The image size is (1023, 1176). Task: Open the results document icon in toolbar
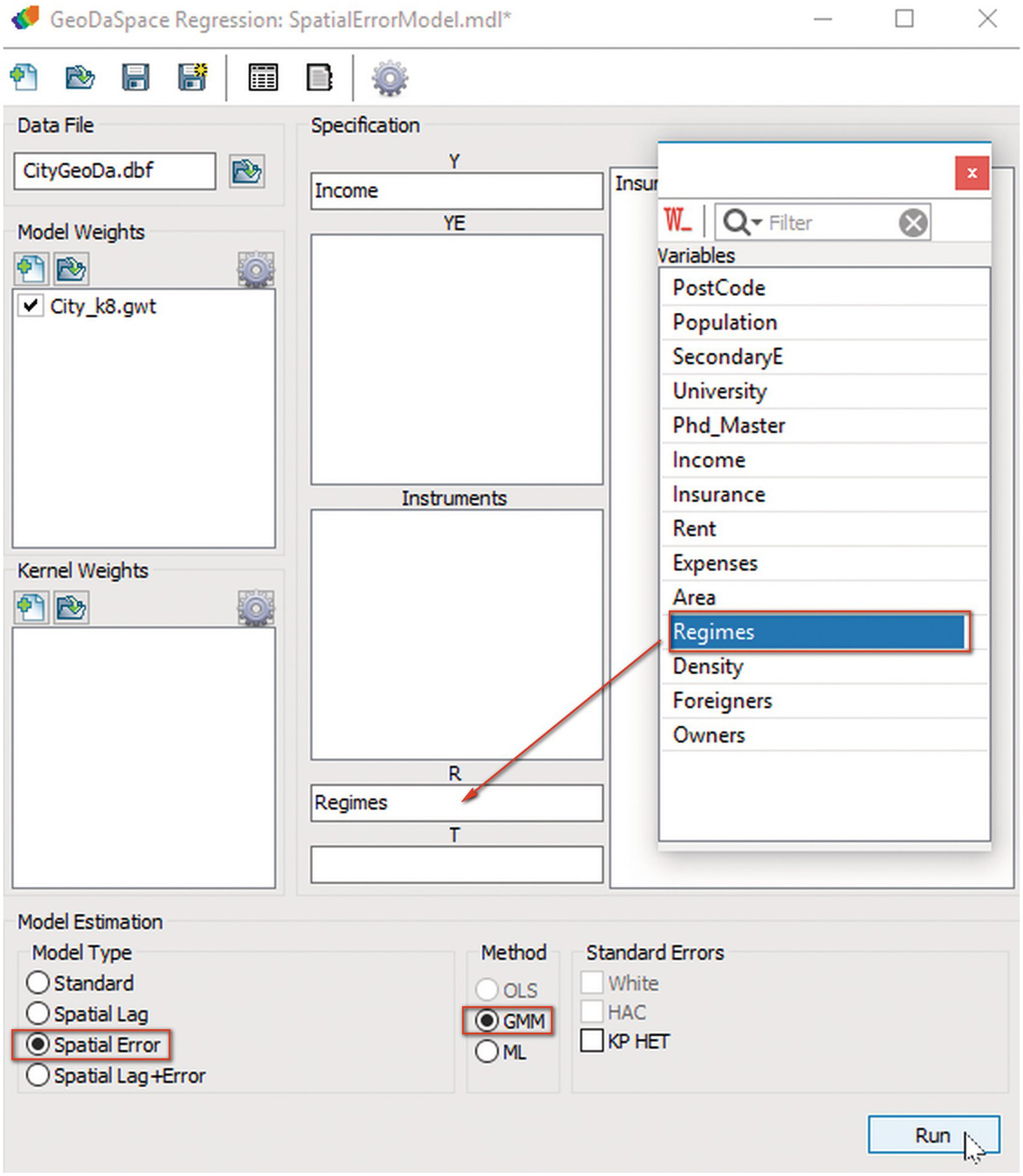click(x=319, y=78)
